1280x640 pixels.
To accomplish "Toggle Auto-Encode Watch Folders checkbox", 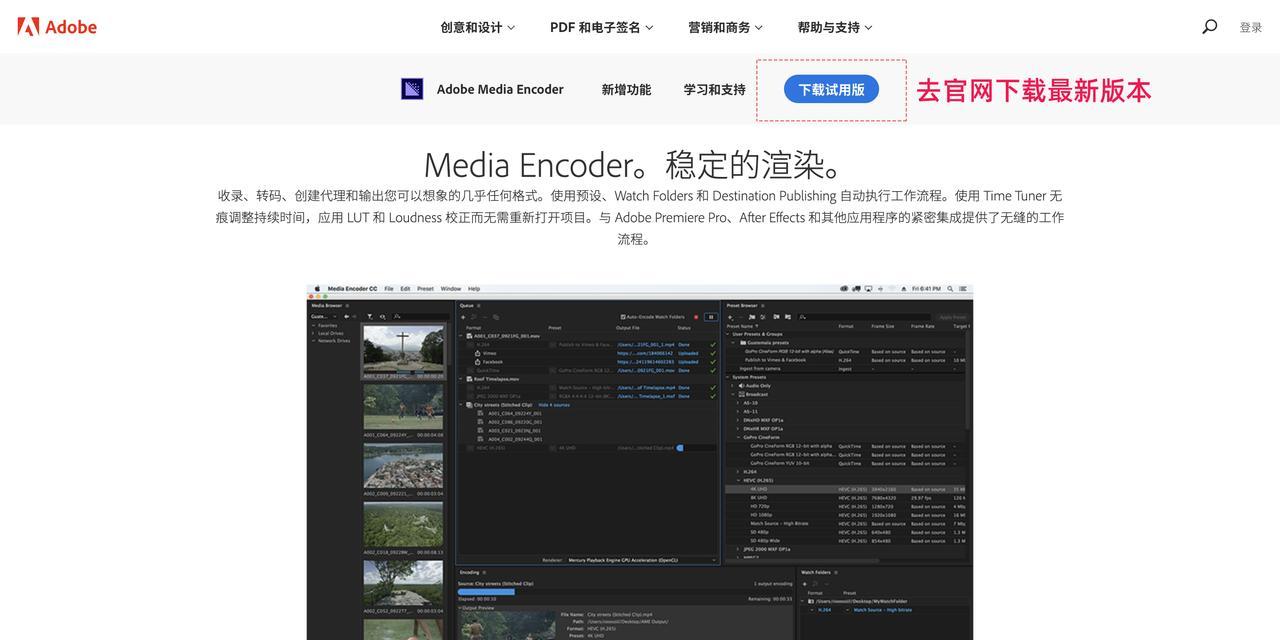I will 624,317.
